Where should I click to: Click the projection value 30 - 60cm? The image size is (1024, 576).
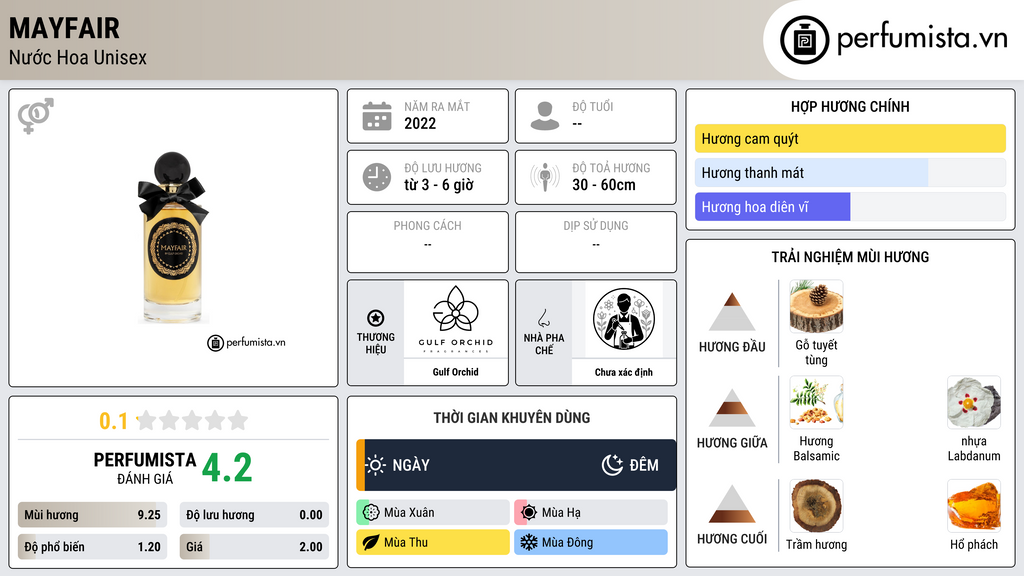[x=604, y=185]
